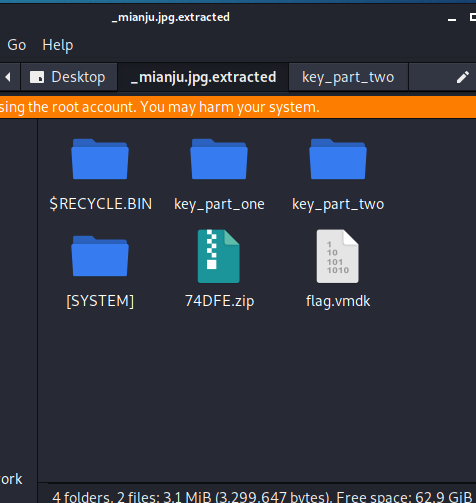Click the flag.vmdk file name label
Viewport: 476px width, 503px height.
[338, 301]
